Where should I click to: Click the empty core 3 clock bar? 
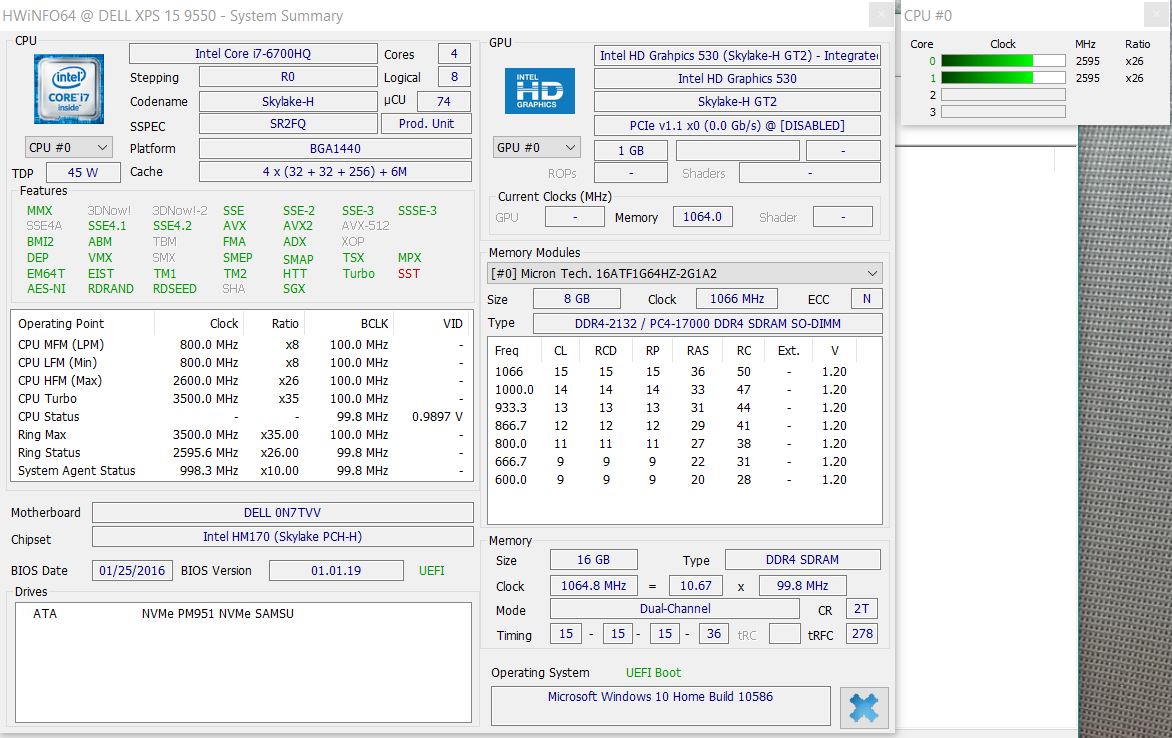(x=1003, y=111)
